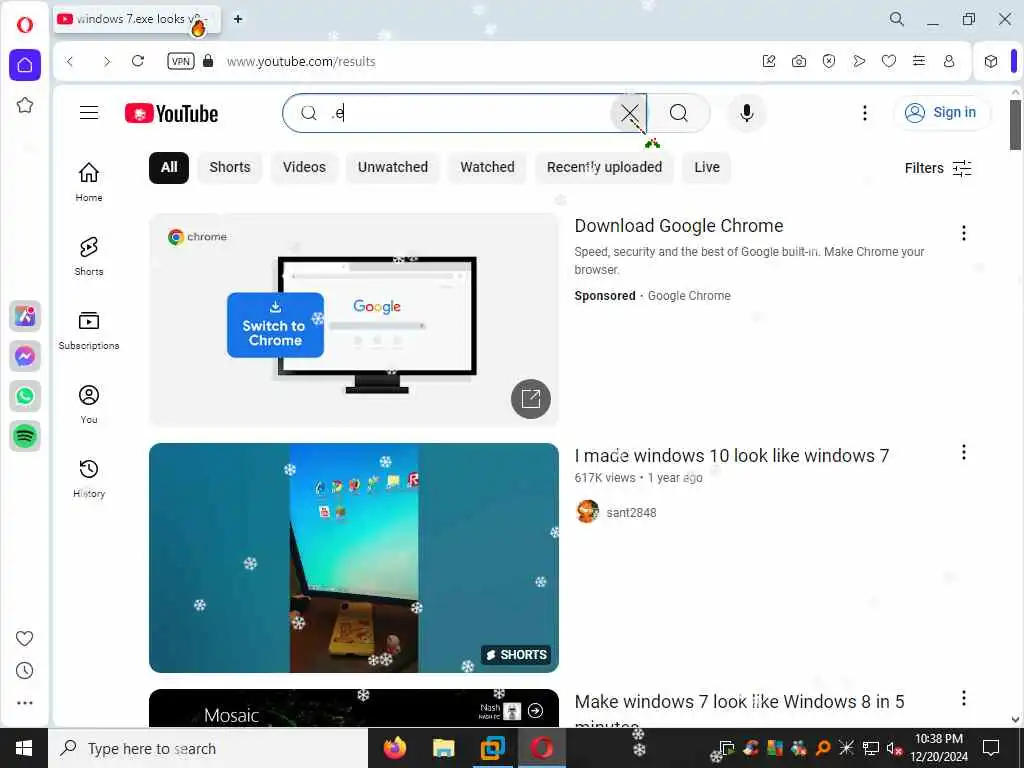Viewport: 1024px width, 768px height.
Task: Go to Shorts in YouTube sidebar
Action: point(89,256)
